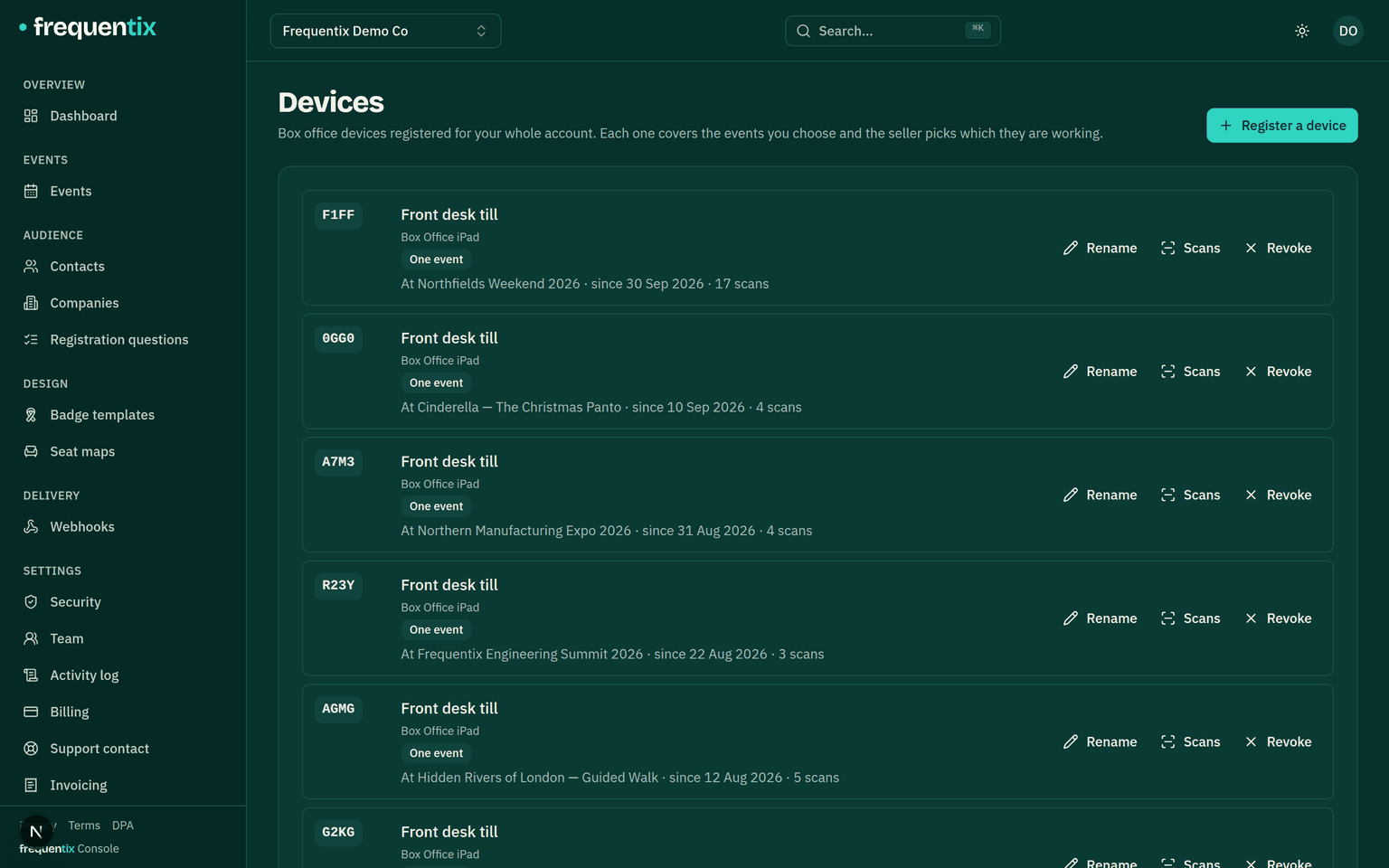This screenshot has height=868, width=1389.
Task: Click the pencil icon for device F1FF
Action: pos(1071,248)
